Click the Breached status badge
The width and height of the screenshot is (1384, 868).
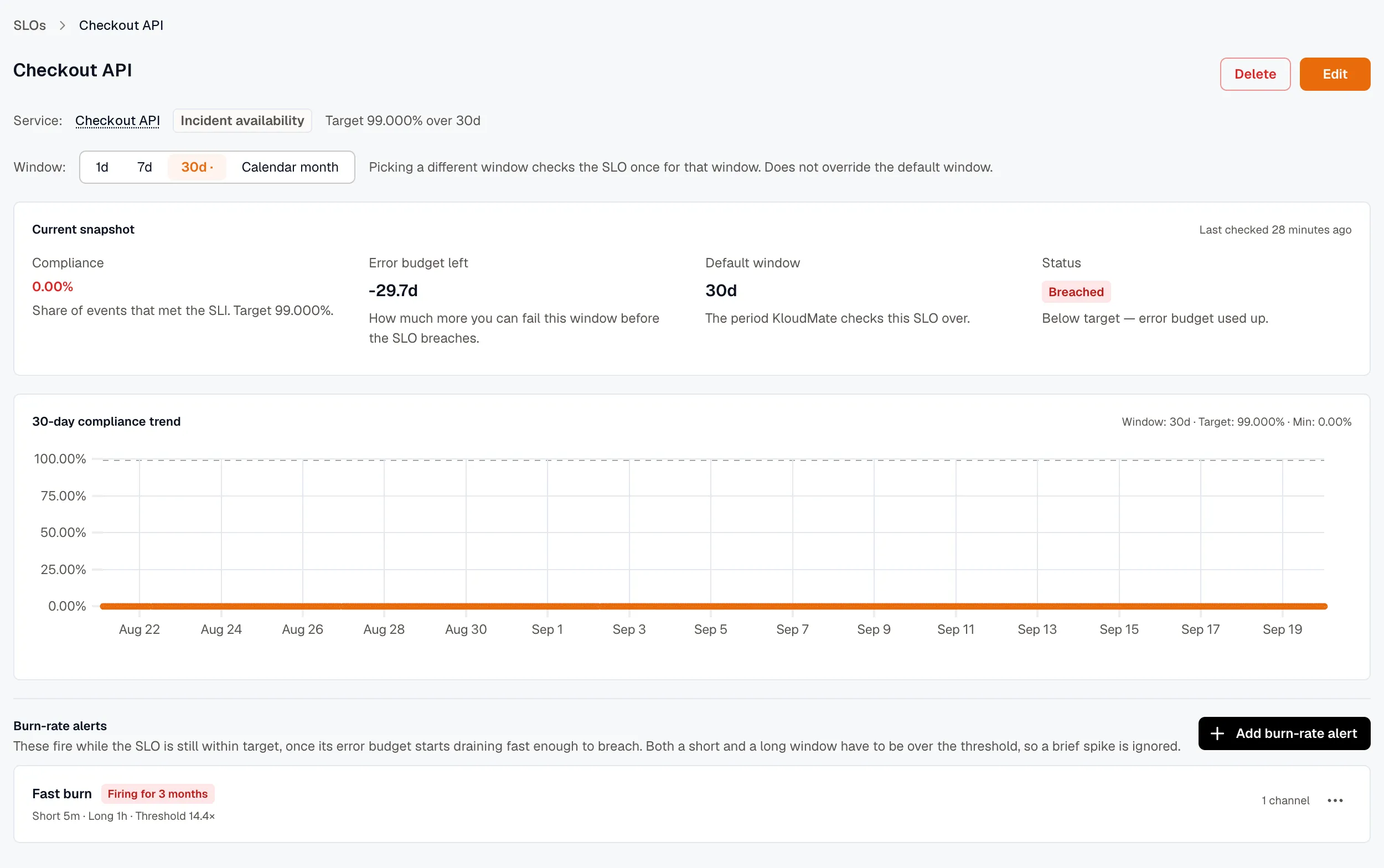pos(1076,292)
